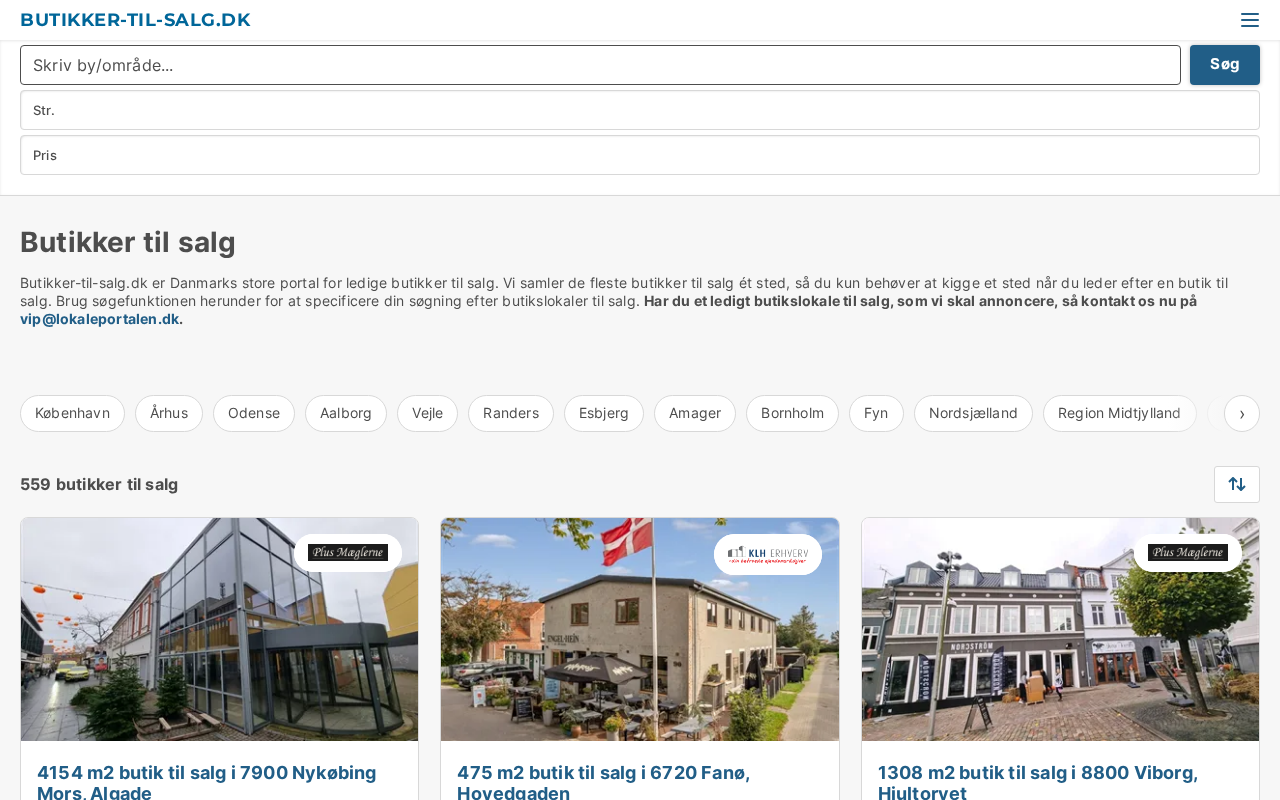Screen dimensions: 1280x800
Task: Click the Søg search button
Action: coord(1225,65)
